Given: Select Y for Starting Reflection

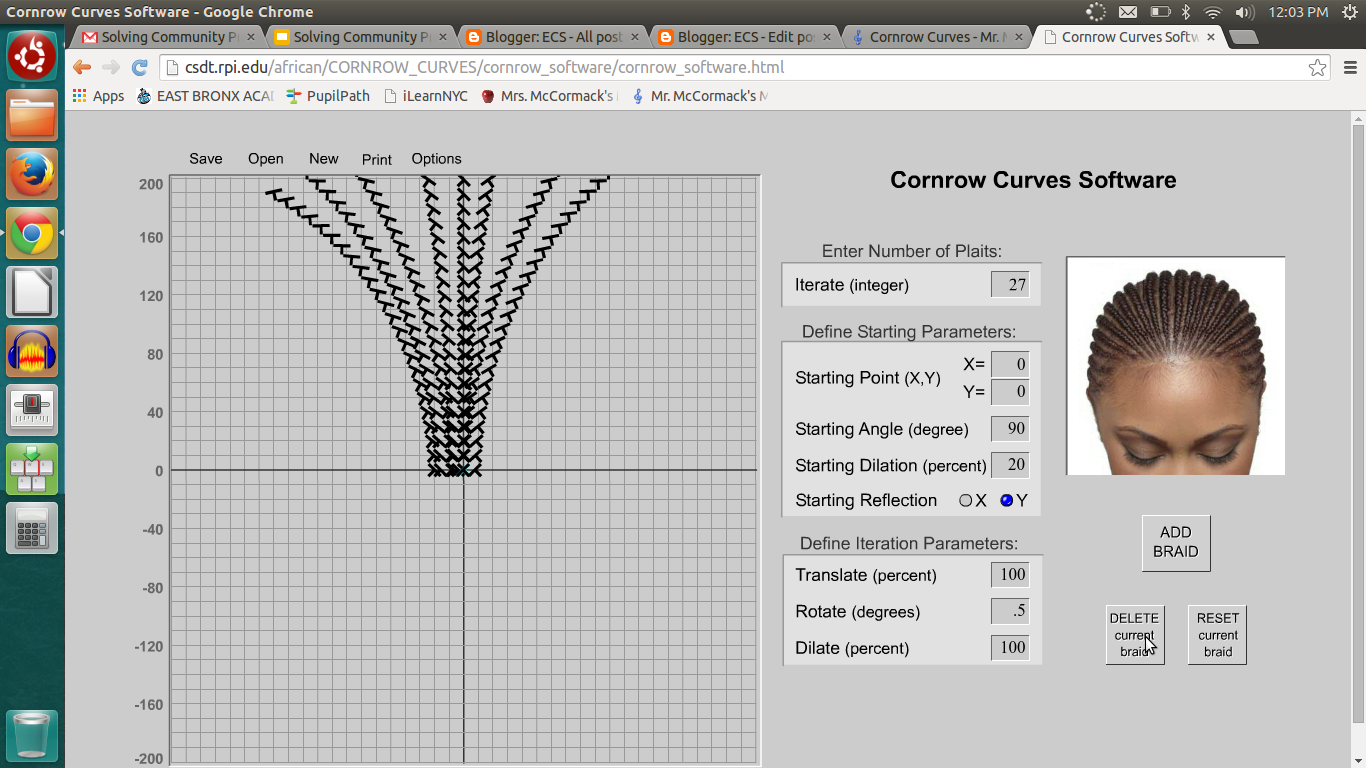Looking at the screenshot, I should tap(1007, 500).
